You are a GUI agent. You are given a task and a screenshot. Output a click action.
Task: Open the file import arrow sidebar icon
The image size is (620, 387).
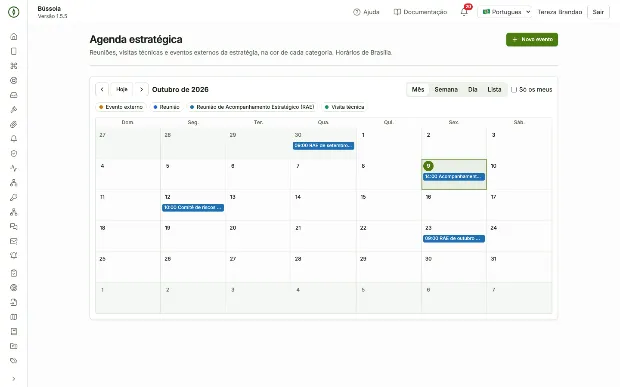tap(13, 302)
